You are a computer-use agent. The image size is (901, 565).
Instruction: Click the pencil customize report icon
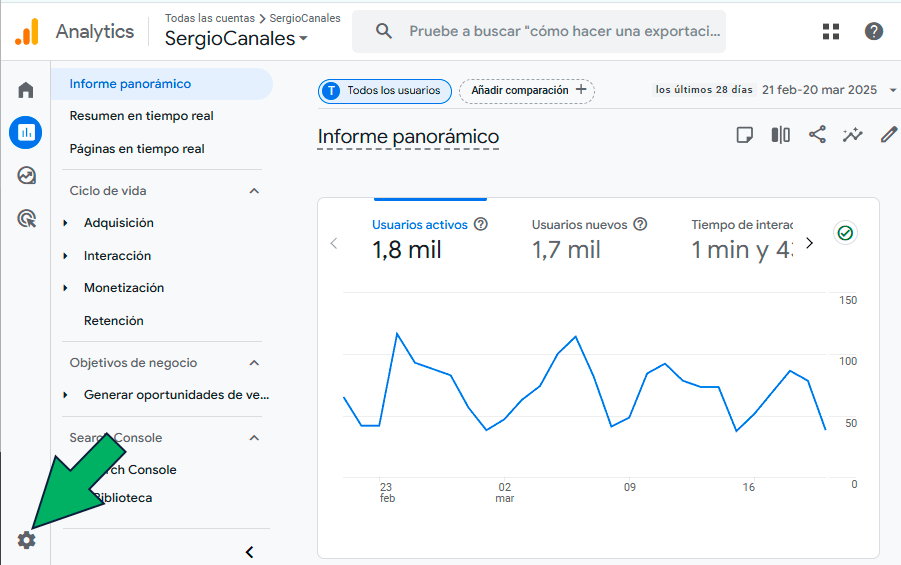pyautogui.click(x=888, y=135)
